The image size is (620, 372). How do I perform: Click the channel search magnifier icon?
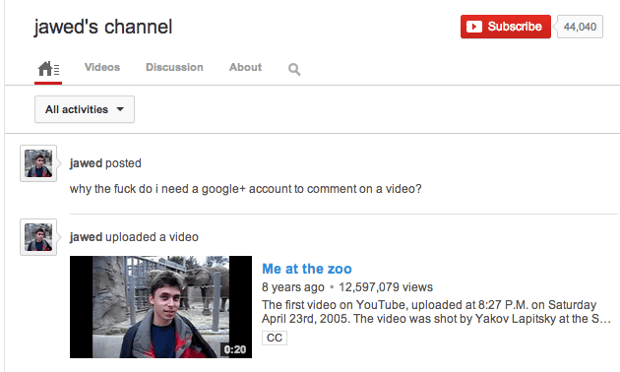point(294,69)
